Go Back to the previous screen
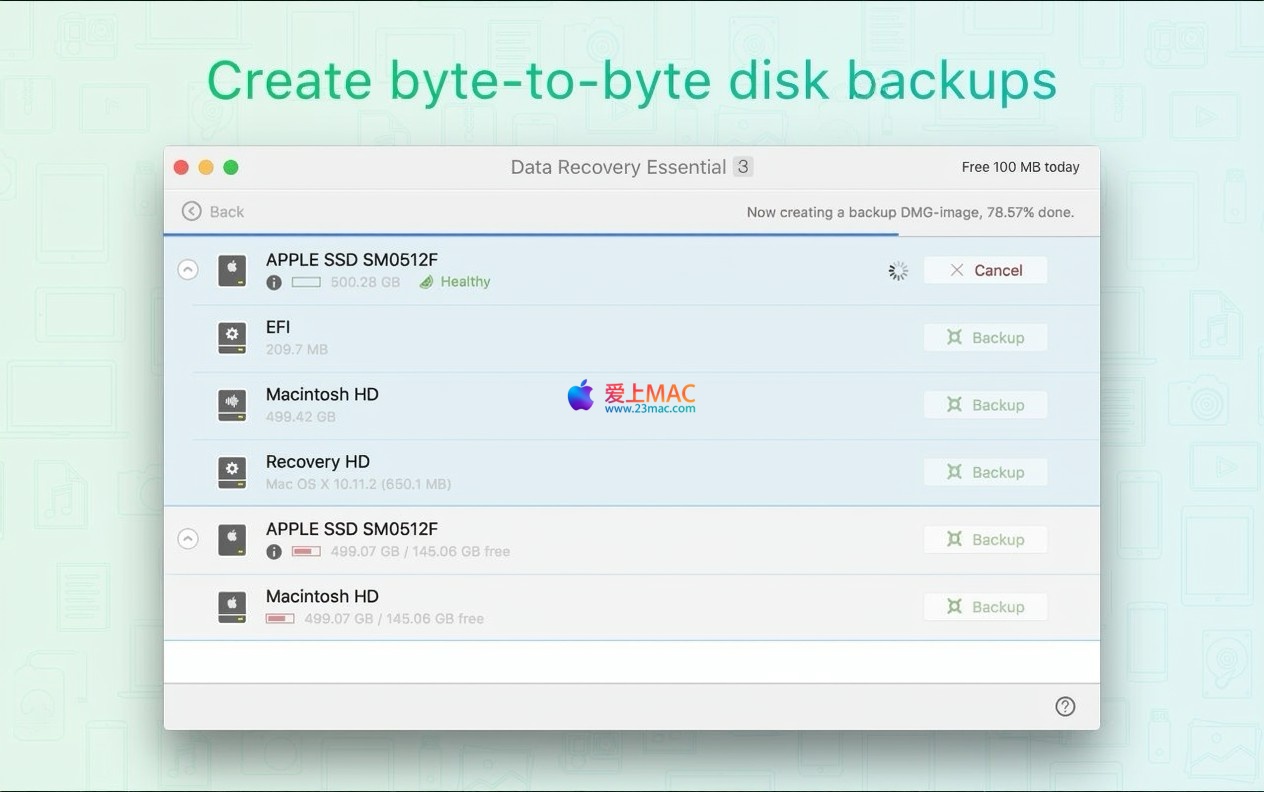This screenshot has height=792, width=1264. 213,211
